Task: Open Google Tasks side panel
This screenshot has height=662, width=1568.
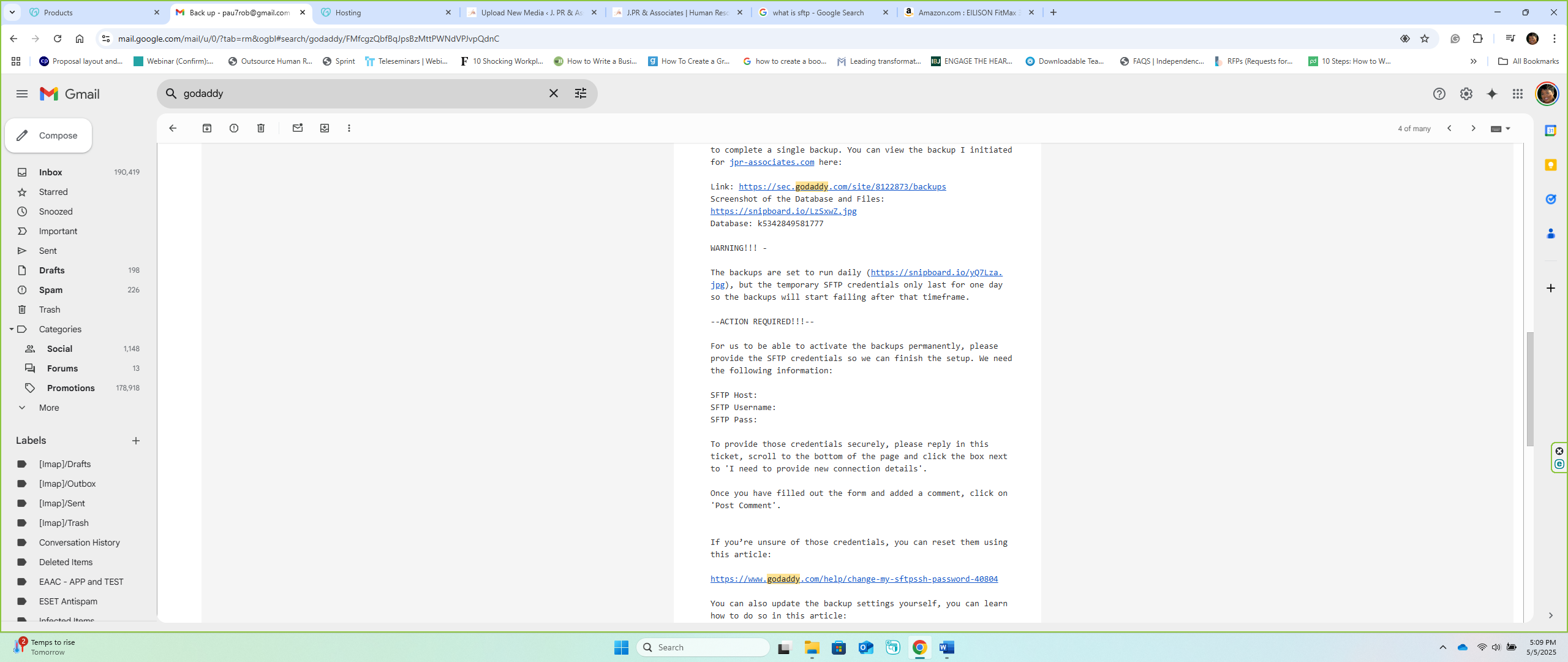Action: click(1551, 199)
